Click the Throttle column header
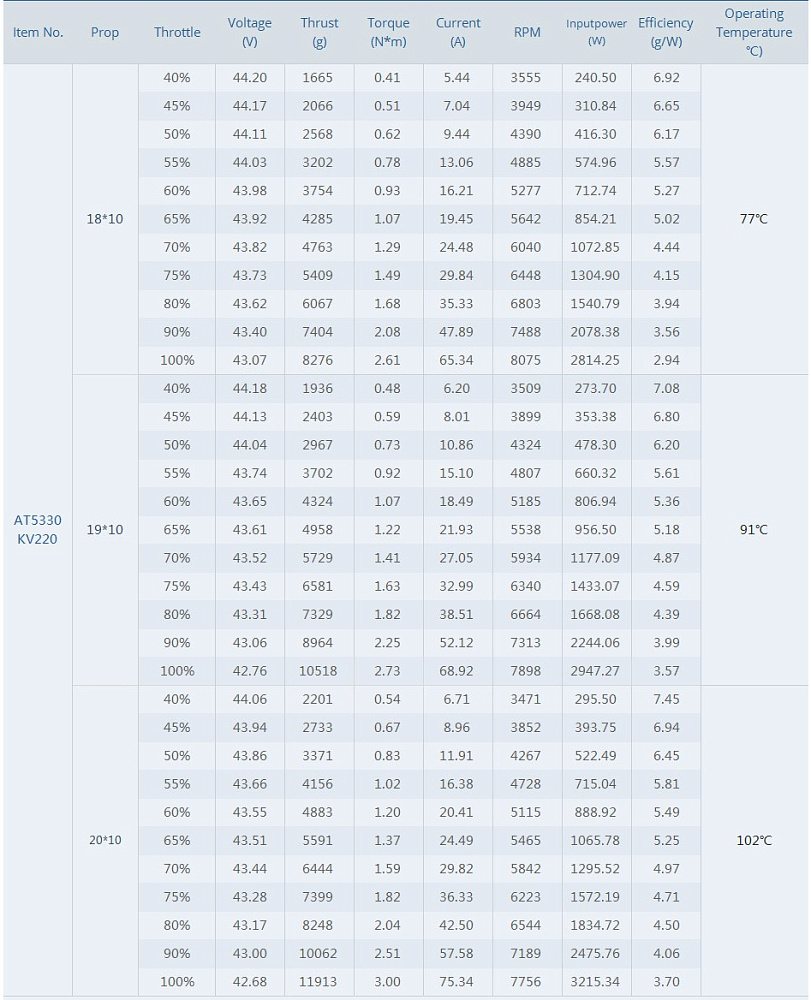 pos(177,32)
